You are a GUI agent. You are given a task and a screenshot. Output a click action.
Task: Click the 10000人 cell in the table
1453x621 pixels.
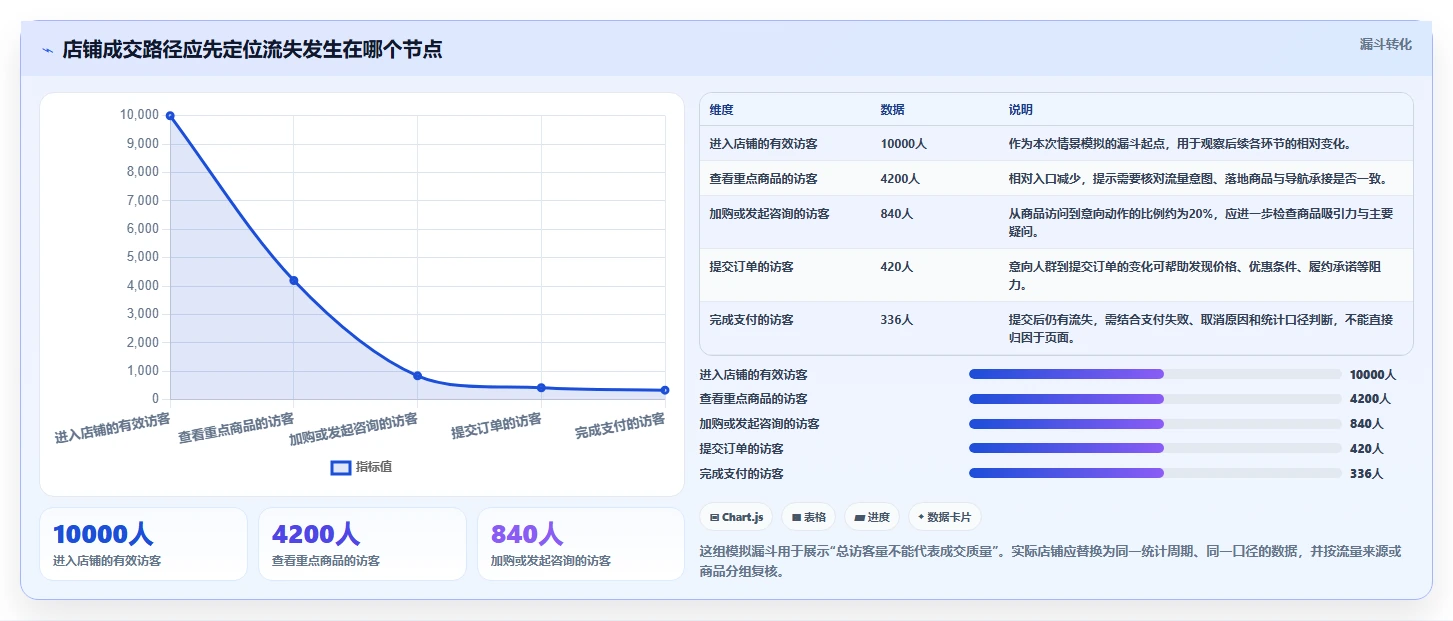coord(903,144)
